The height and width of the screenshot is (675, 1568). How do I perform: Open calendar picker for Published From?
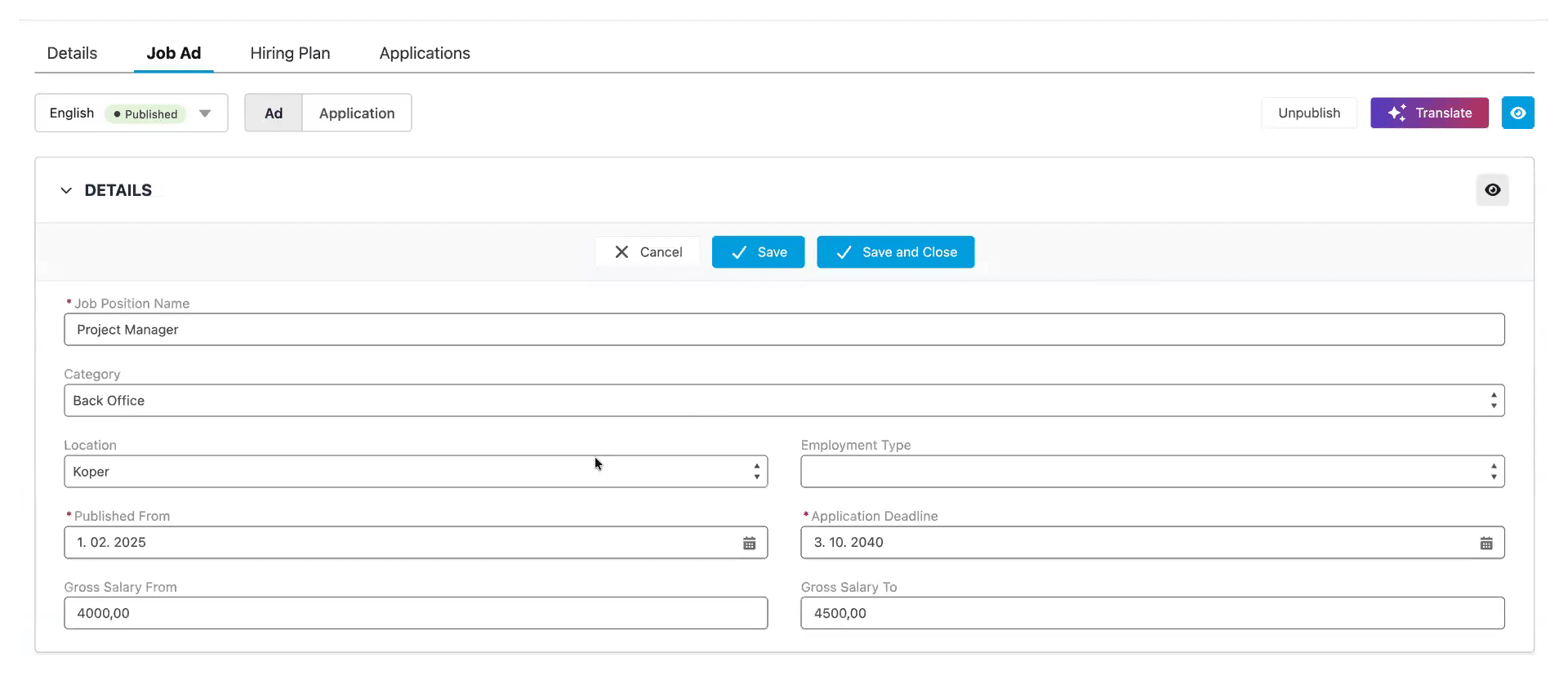pyautogui.click(x=749, y=543)
